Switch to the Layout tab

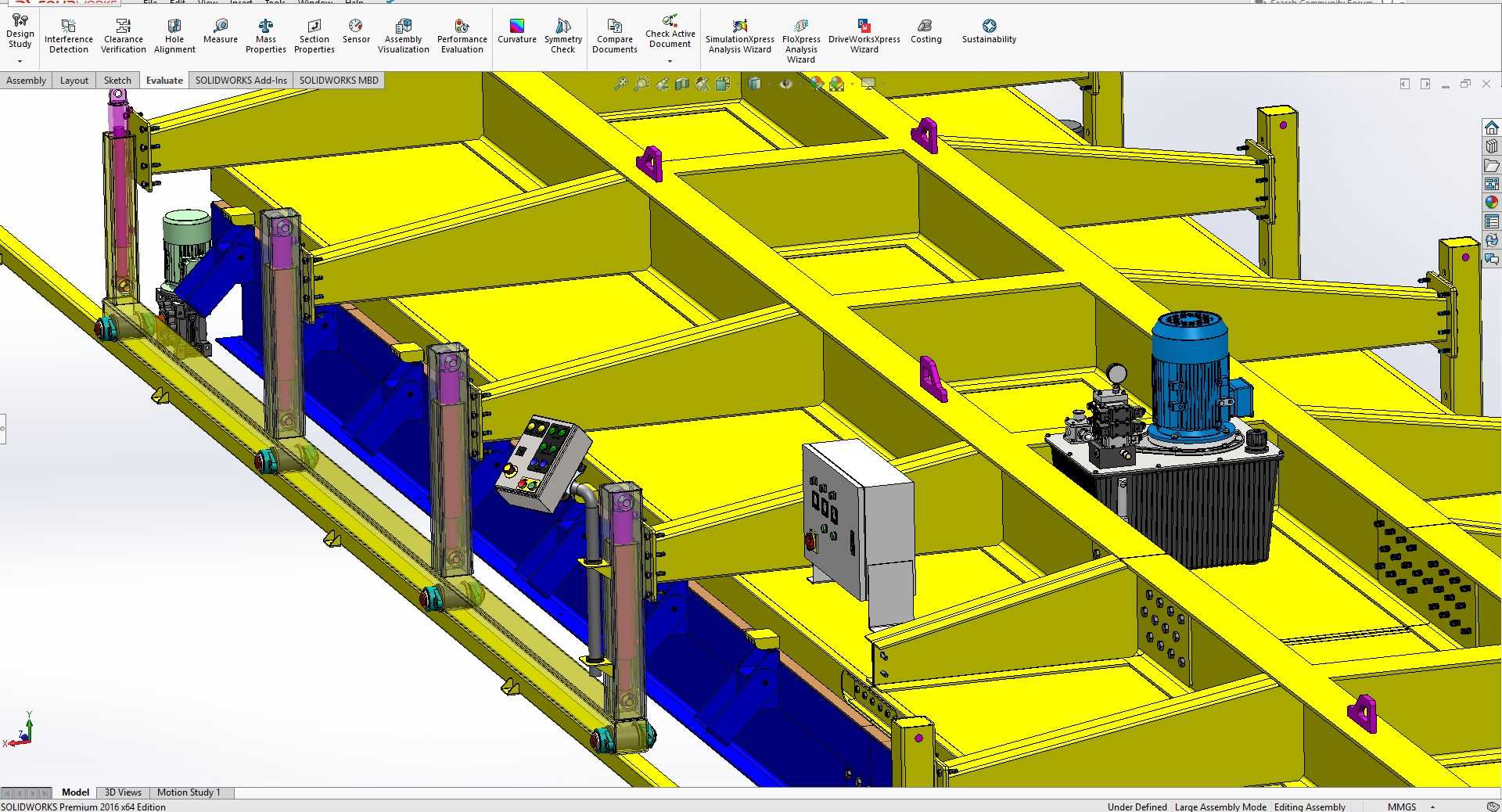[74, 81]
